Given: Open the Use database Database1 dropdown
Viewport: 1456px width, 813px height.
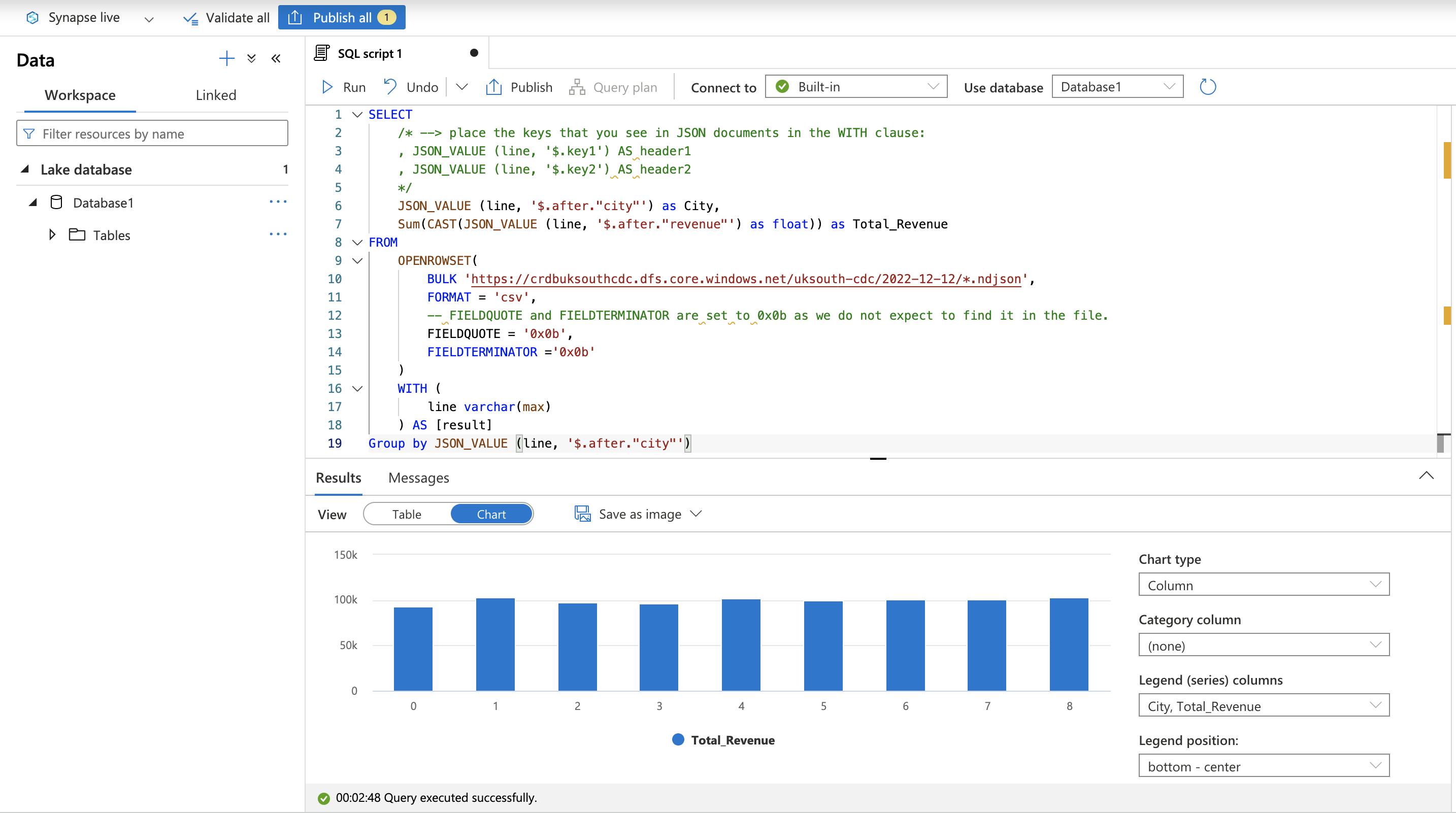Looking at the screenshot, I should (x=1117, y=87).
